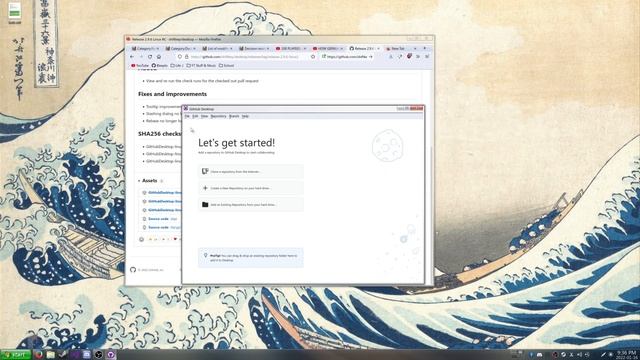Open the Edit menu in GitHub Desktop
Viewport: 640px width, 360px height.
click(195, 116)
